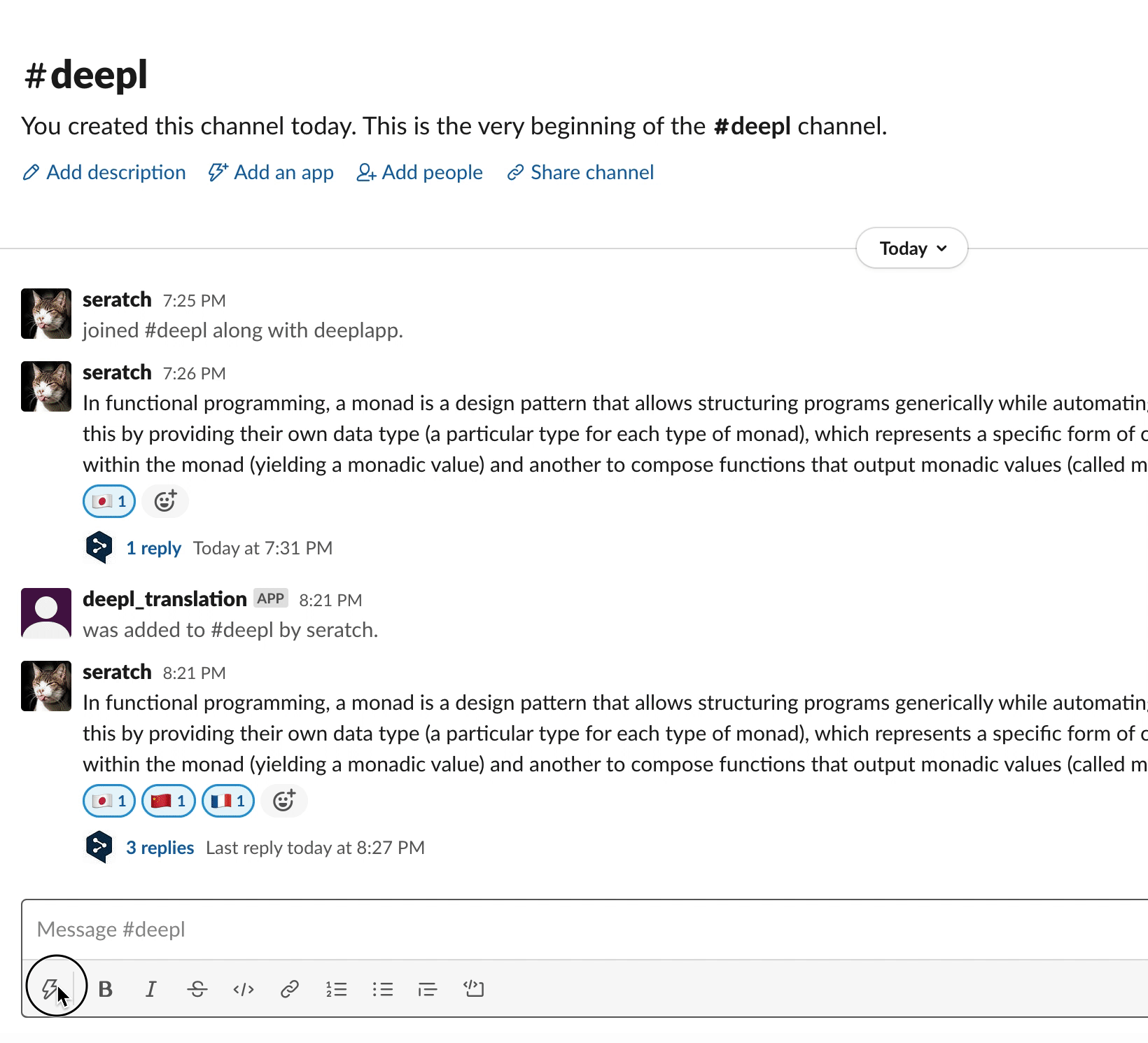Open seratch's avatar on the joined message
Screen dimensions: 1148x1043
tap(46, 314)
